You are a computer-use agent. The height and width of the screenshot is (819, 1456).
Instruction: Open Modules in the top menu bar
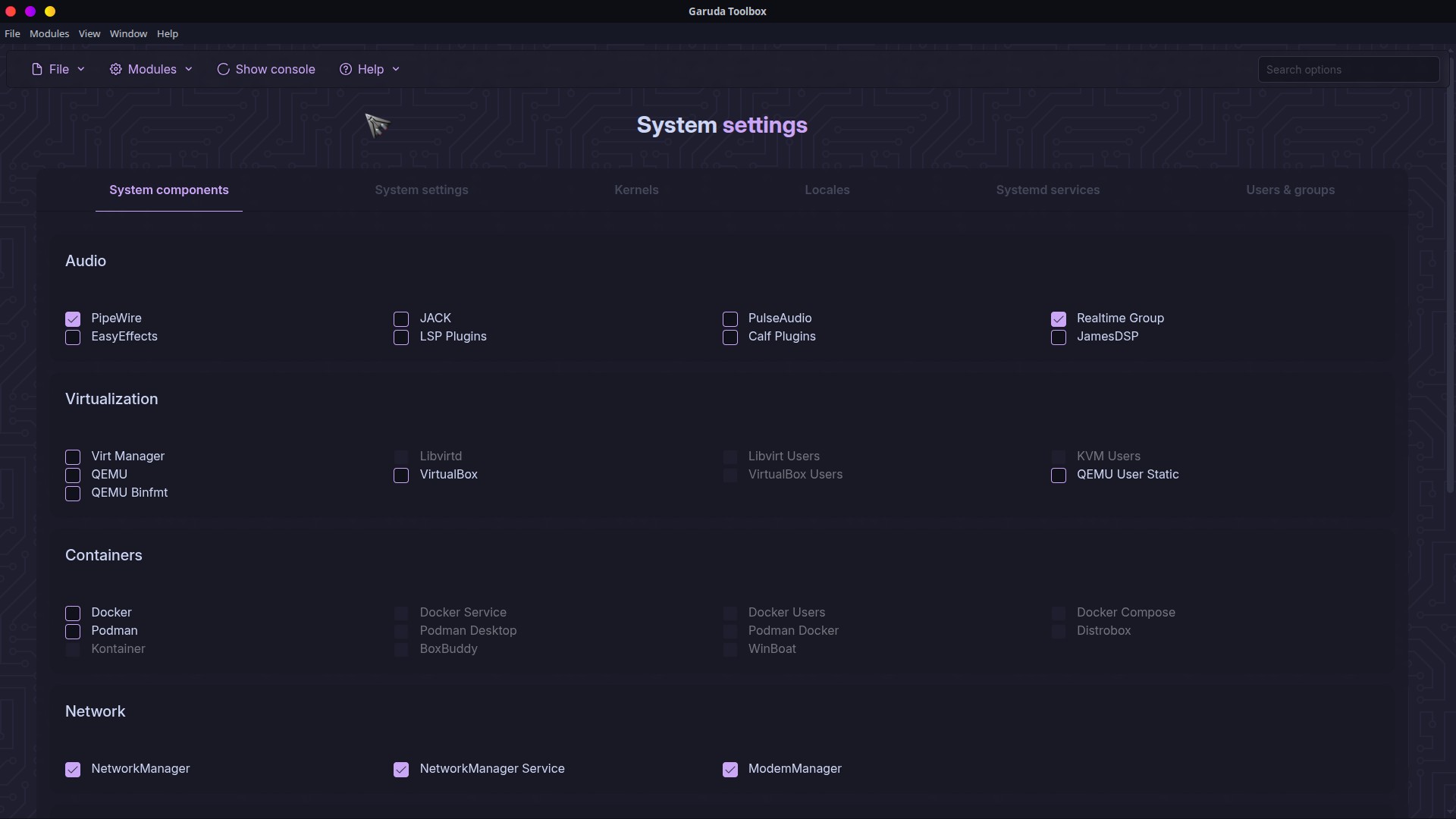point(49,33)
